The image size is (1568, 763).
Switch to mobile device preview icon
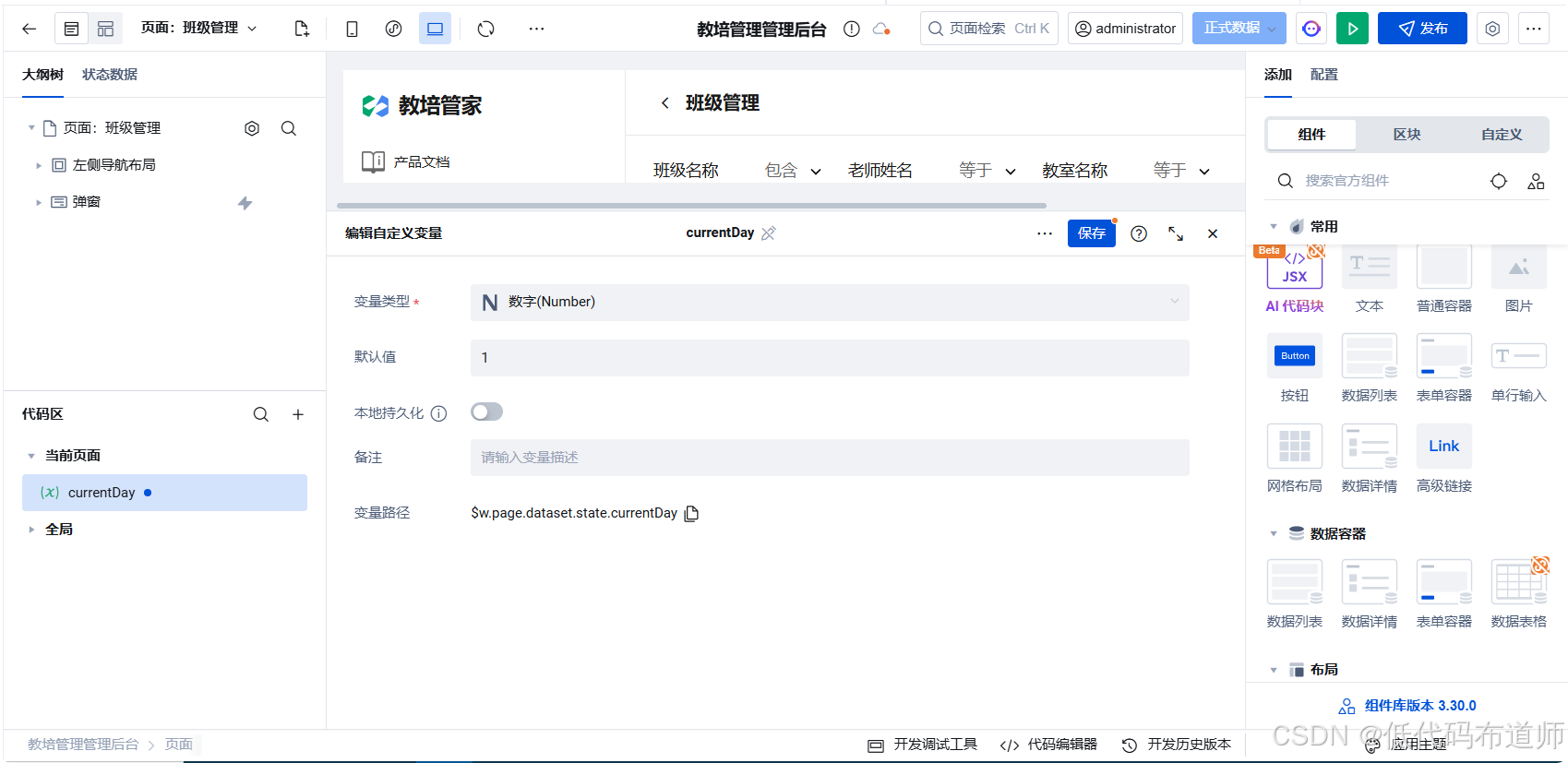click(352, 29)
